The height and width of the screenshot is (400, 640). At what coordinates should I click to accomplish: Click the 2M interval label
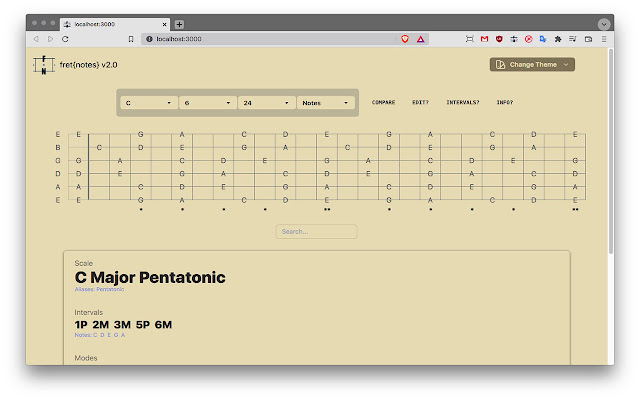coord(100,325)
